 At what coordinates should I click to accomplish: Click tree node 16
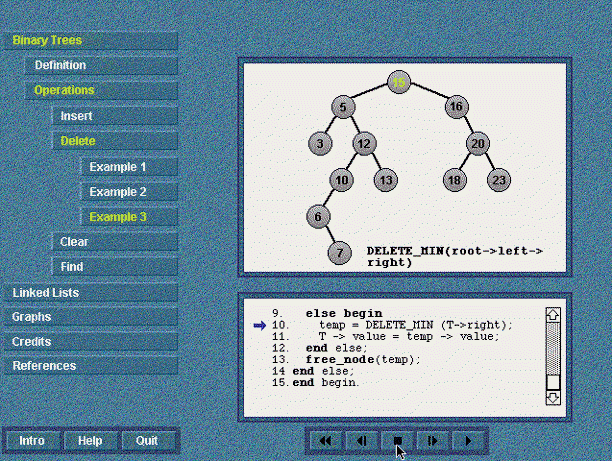[x=457, y=107]
